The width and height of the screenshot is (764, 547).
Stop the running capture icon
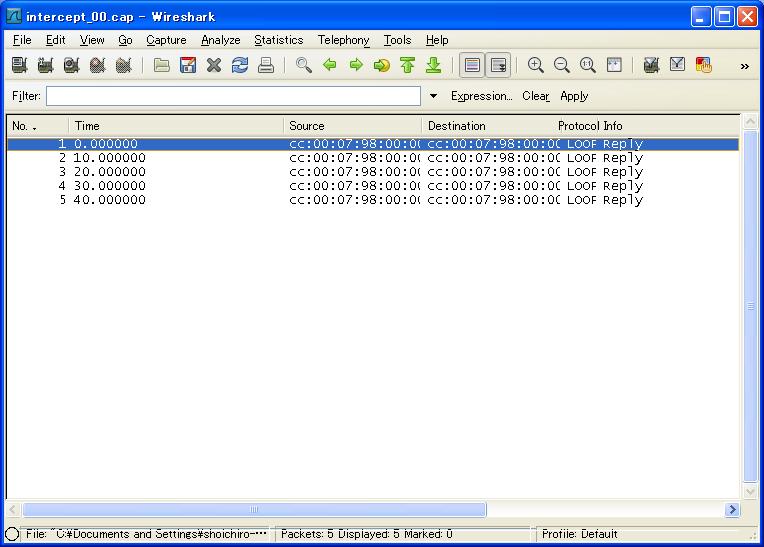point(97,65)
